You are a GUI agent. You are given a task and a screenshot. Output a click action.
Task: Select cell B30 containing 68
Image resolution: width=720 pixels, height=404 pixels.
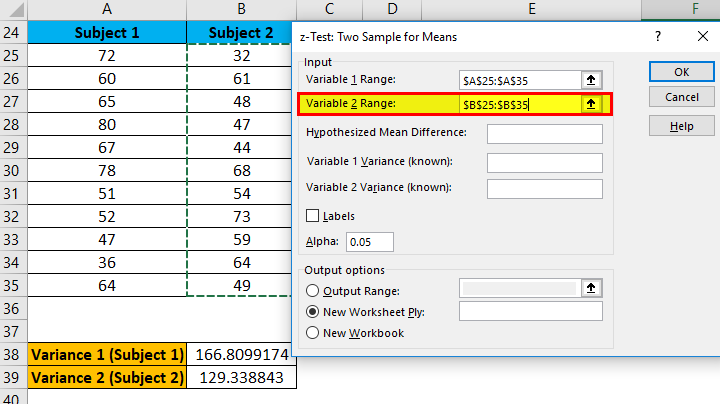pyautogui.click(x=239, y=170)
